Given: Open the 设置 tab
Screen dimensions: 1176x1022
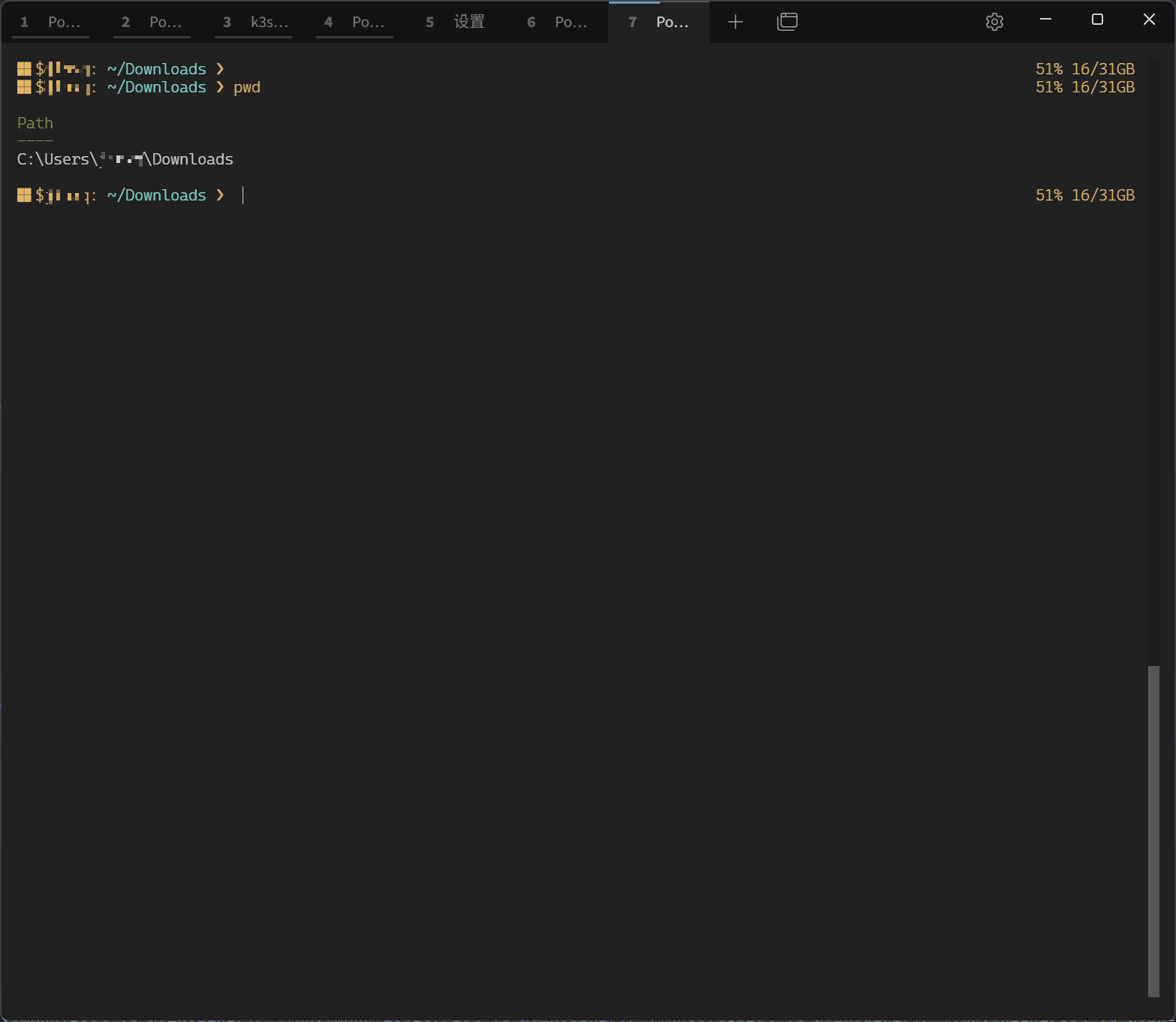Looking at the screenshot, I should (x=457, y=23).
